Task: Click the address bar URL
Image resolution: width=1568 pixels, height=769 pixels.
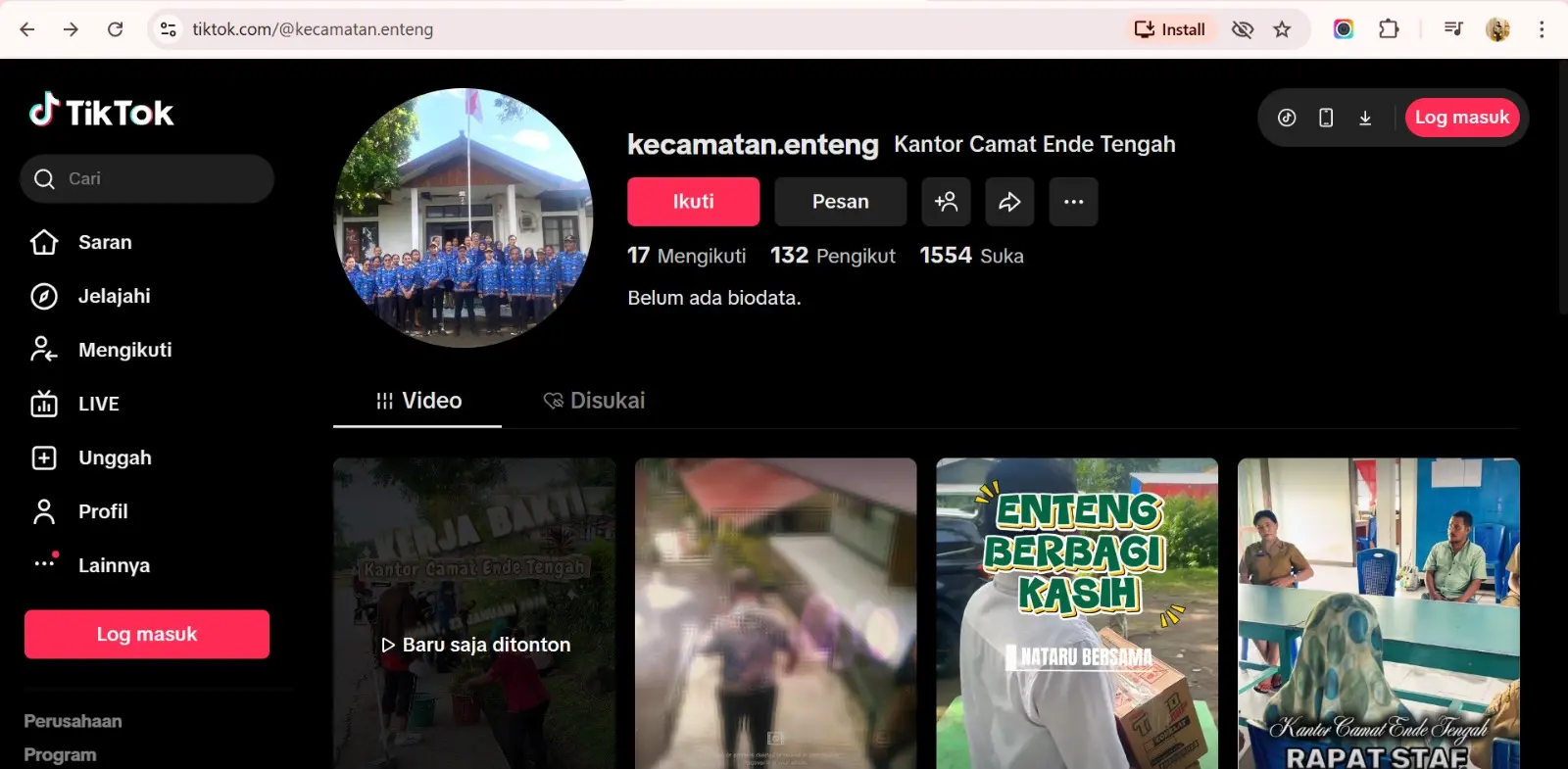Action: tap(313, 29)
